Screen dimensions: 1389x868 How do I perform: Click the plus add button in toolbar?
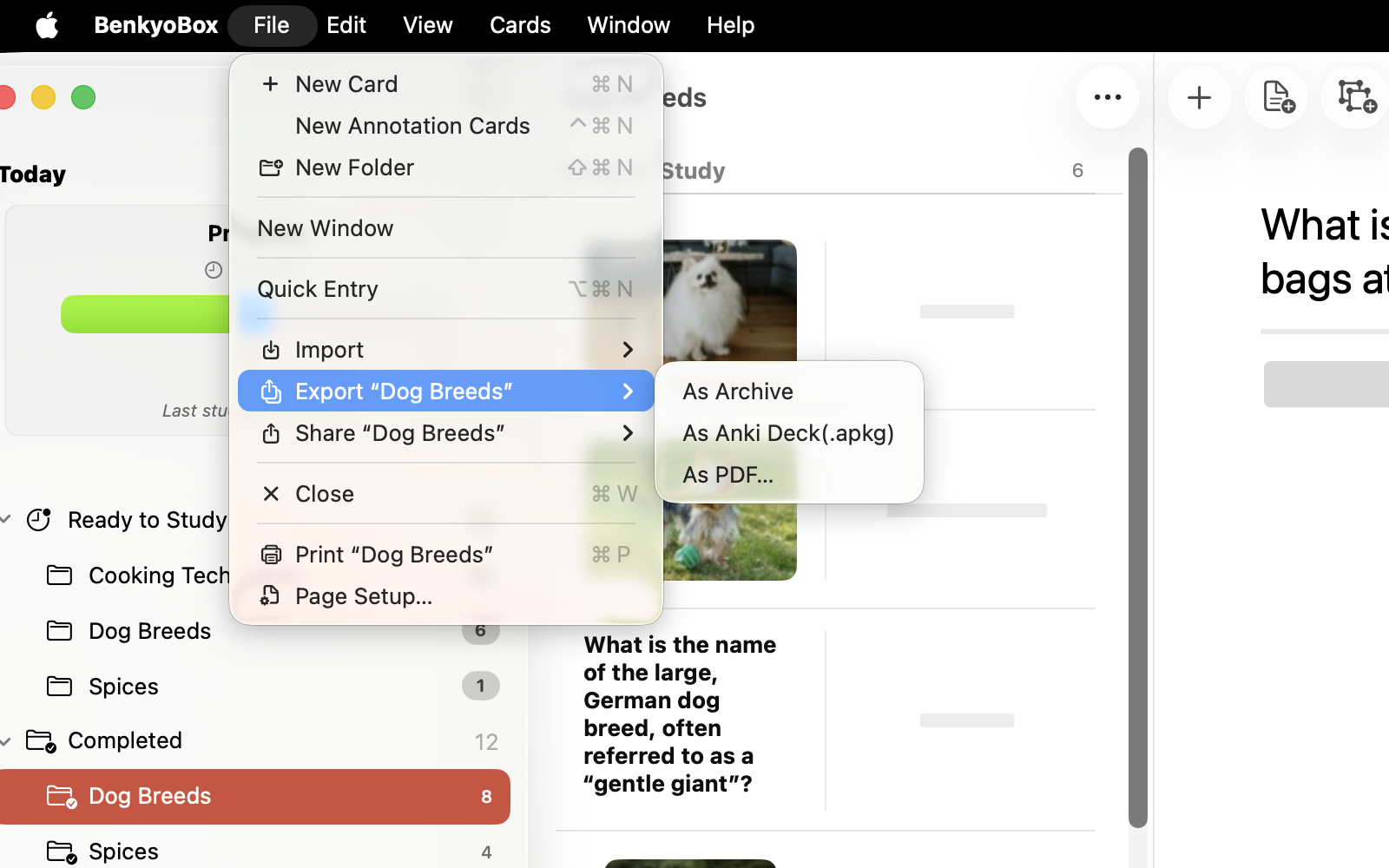pyautogui.click(x=1200, y=97)
